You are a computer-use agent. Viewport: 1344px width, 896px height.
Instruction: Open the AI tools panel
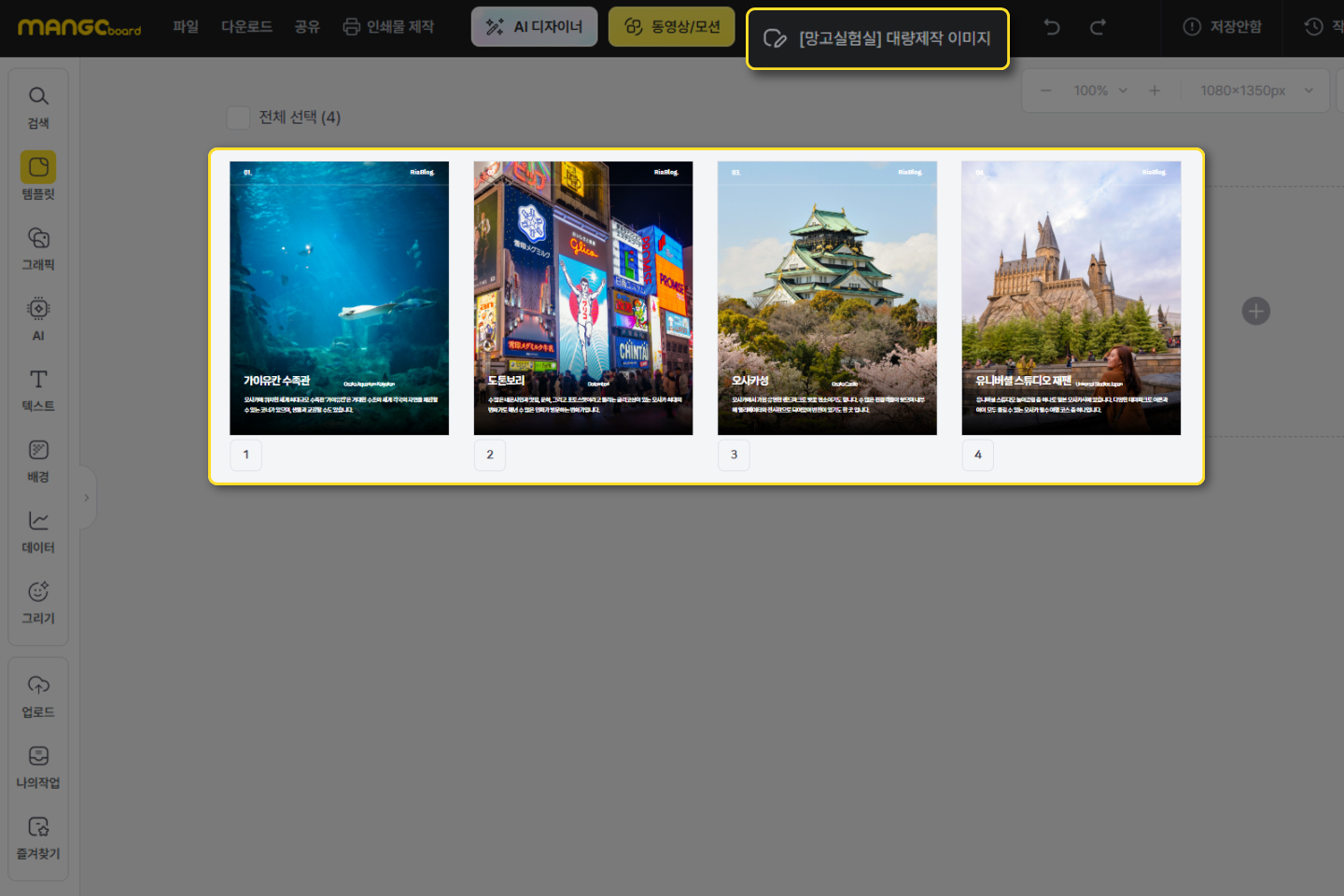(38, 319)
